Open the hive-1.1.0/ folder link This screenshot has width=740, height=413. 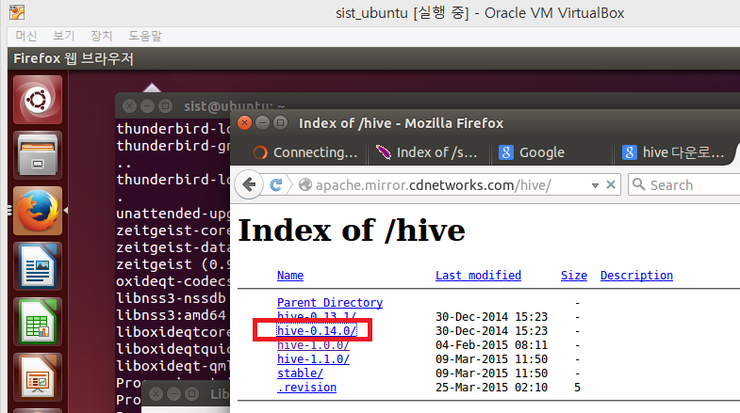[313, 359]
